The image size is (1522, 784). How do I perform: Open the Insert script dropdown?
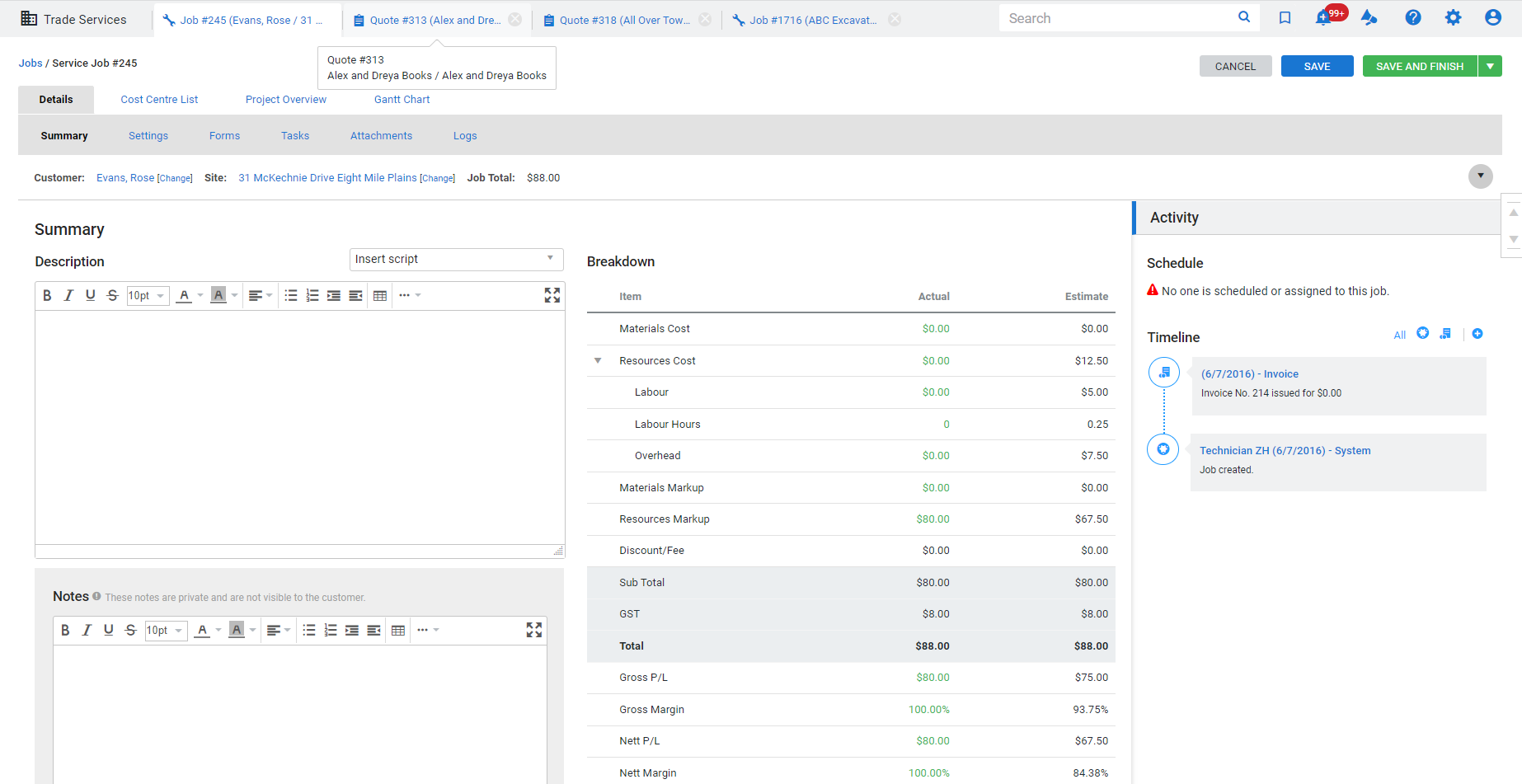pos(457,259)
